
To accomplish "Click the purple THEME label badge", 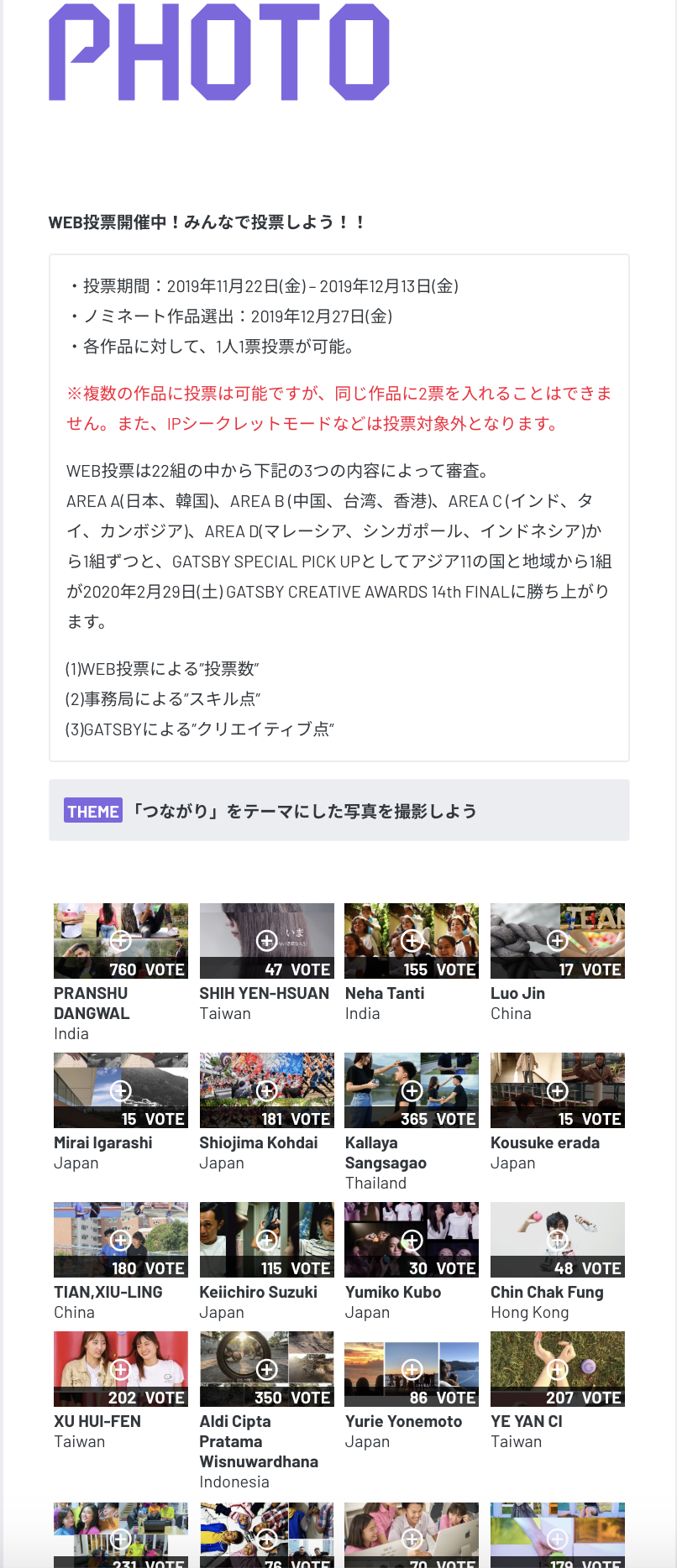I will 93,811.
